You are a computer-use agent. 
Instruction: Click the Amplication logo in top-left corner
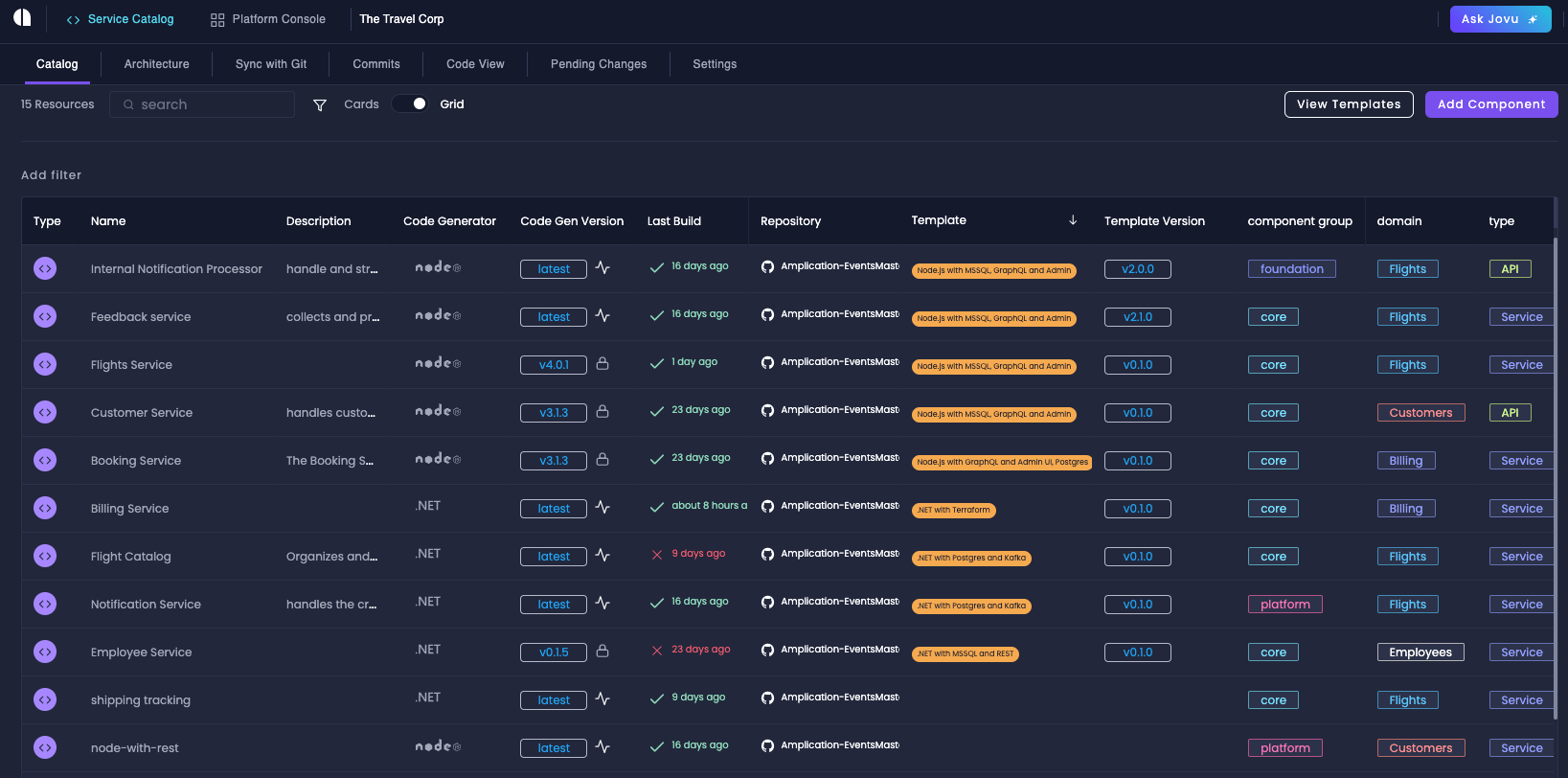(x=22, y=18)
